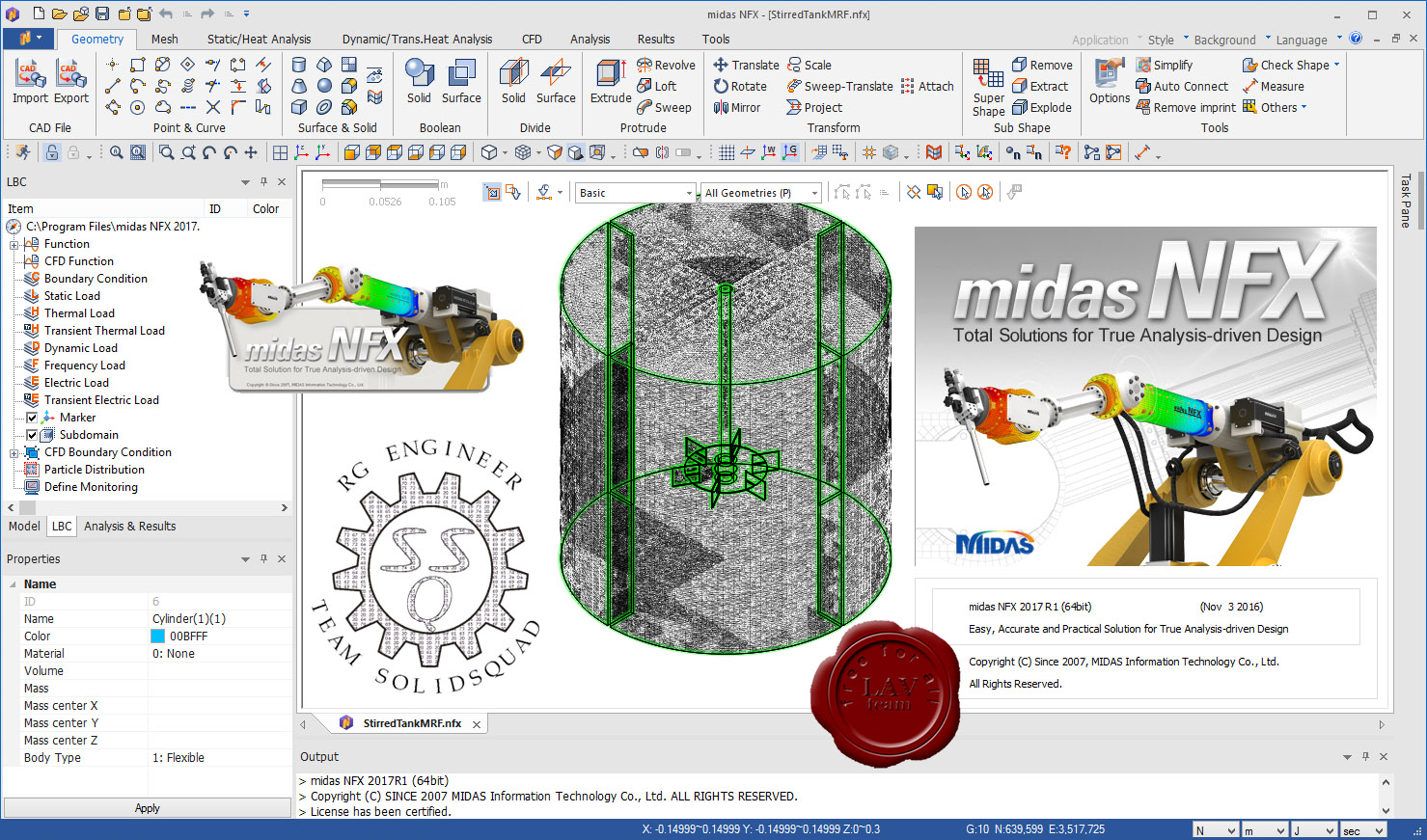Viewport: 1427px width, 840px height.
Task: Select the Transient Thermal Load item
Action: point(104,331)
